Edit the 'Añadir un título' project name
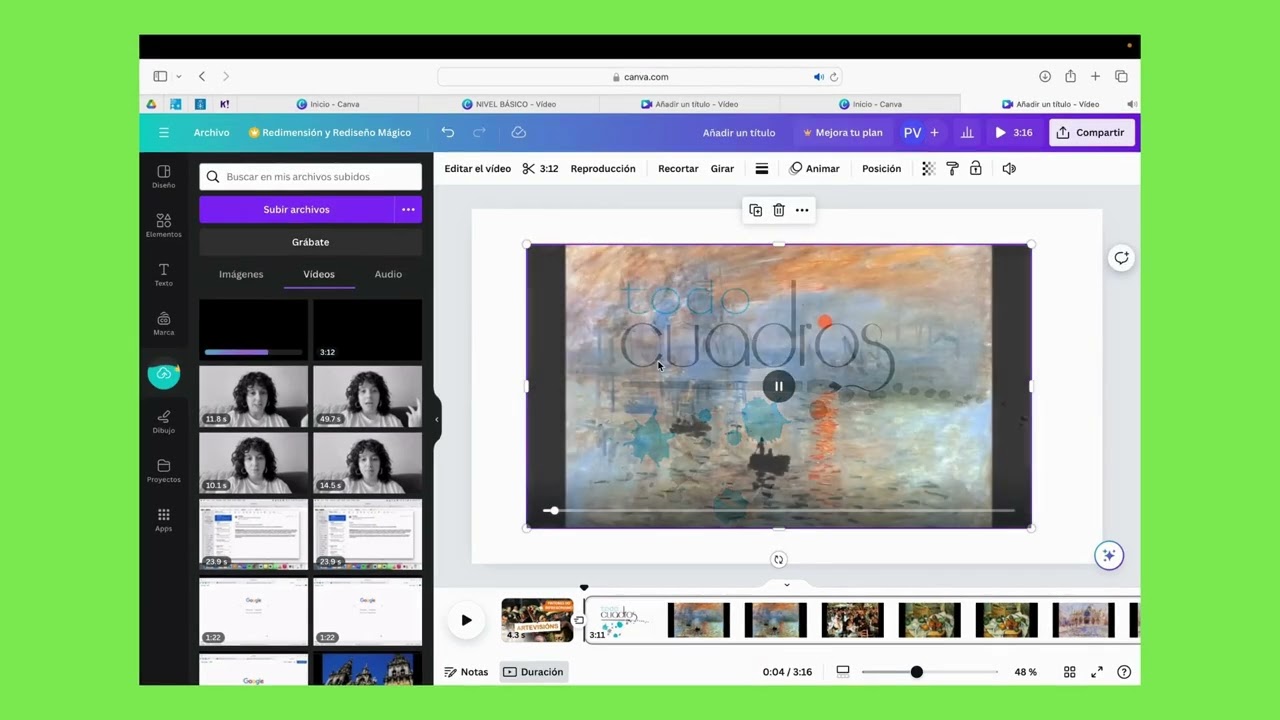Image resolution: width=1280 pixels, height=720 pixels. [739, 132]
